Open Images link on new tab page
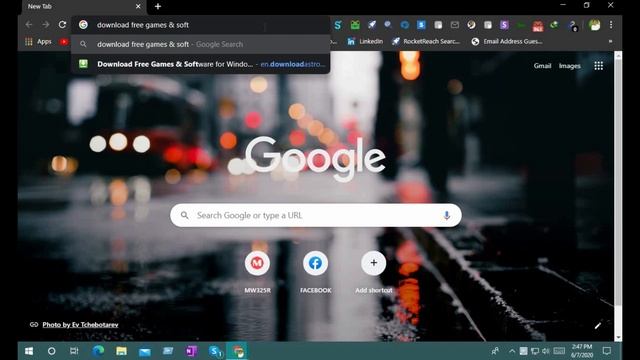The height and width of the screenshot is (360, 640). [569, 66]
